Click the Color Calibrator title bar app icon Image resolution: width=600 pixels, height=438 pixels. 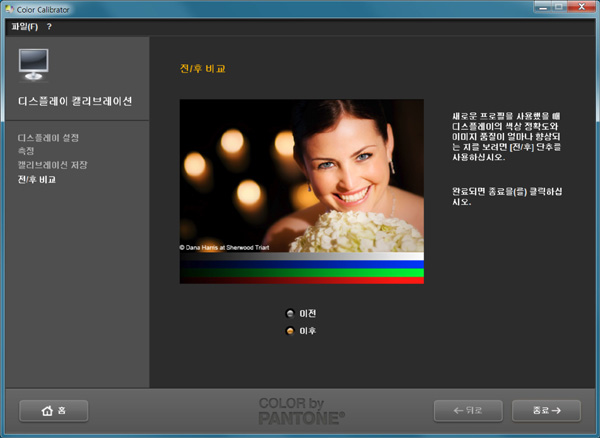click(x=10, y=8)
